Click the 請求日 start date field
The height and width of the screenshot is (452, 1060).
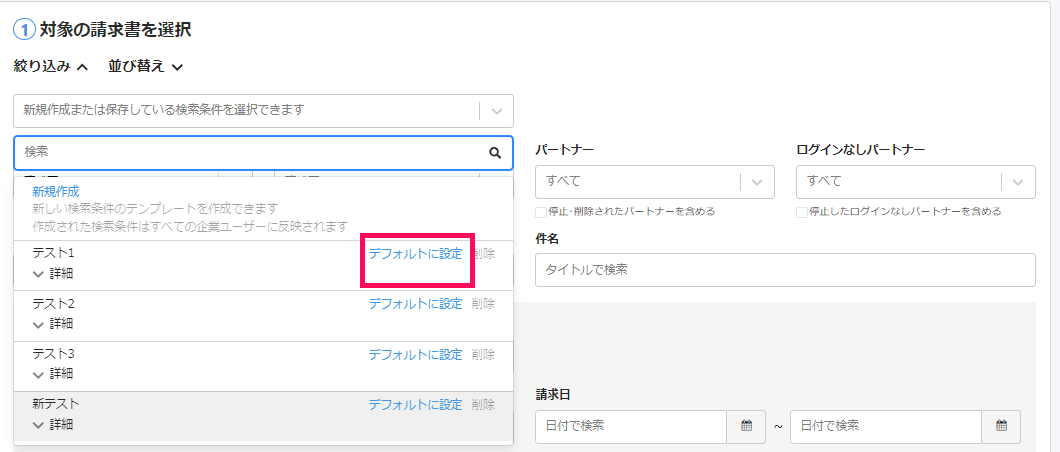631,426
